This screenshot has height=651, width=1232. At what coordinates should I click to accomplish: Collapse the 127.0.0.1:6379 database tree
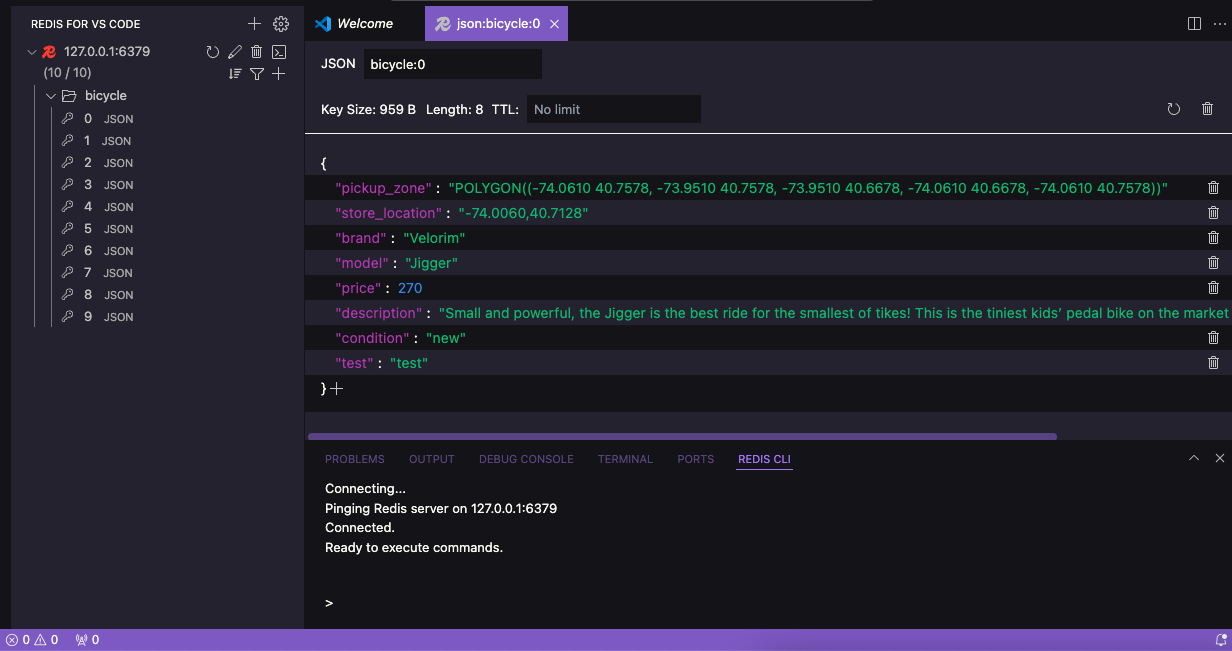pyautogui.click(x=32, y=52)
